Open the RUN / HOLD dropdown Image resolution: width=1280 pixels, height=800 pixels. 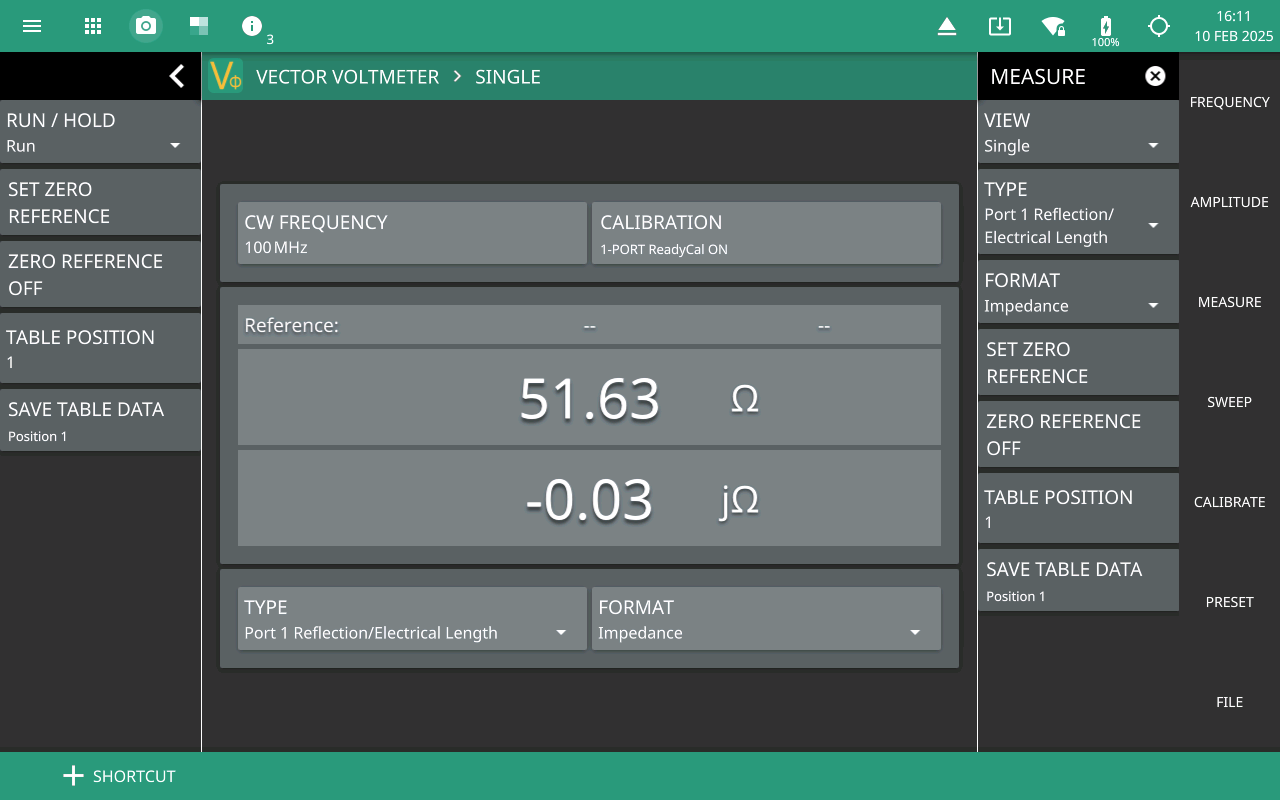[100, 132]
